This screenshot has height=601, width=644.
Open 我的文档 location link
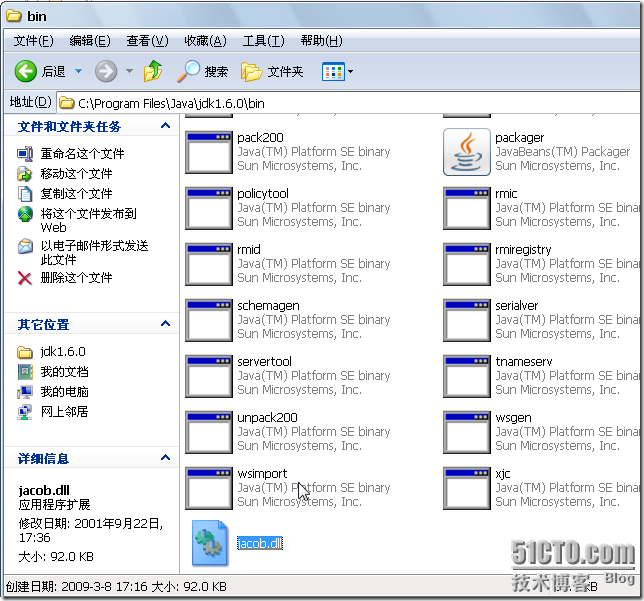point(64,372)
